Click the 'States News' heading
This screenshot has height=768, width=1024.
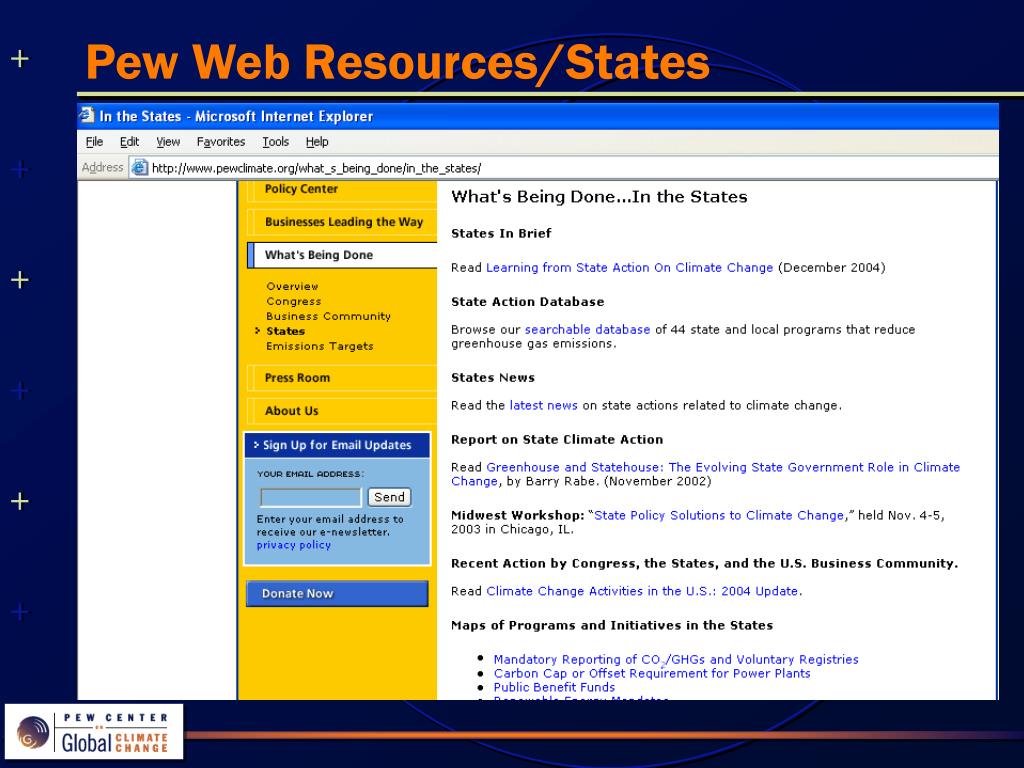pyautogui.click(x=493, y=377)
